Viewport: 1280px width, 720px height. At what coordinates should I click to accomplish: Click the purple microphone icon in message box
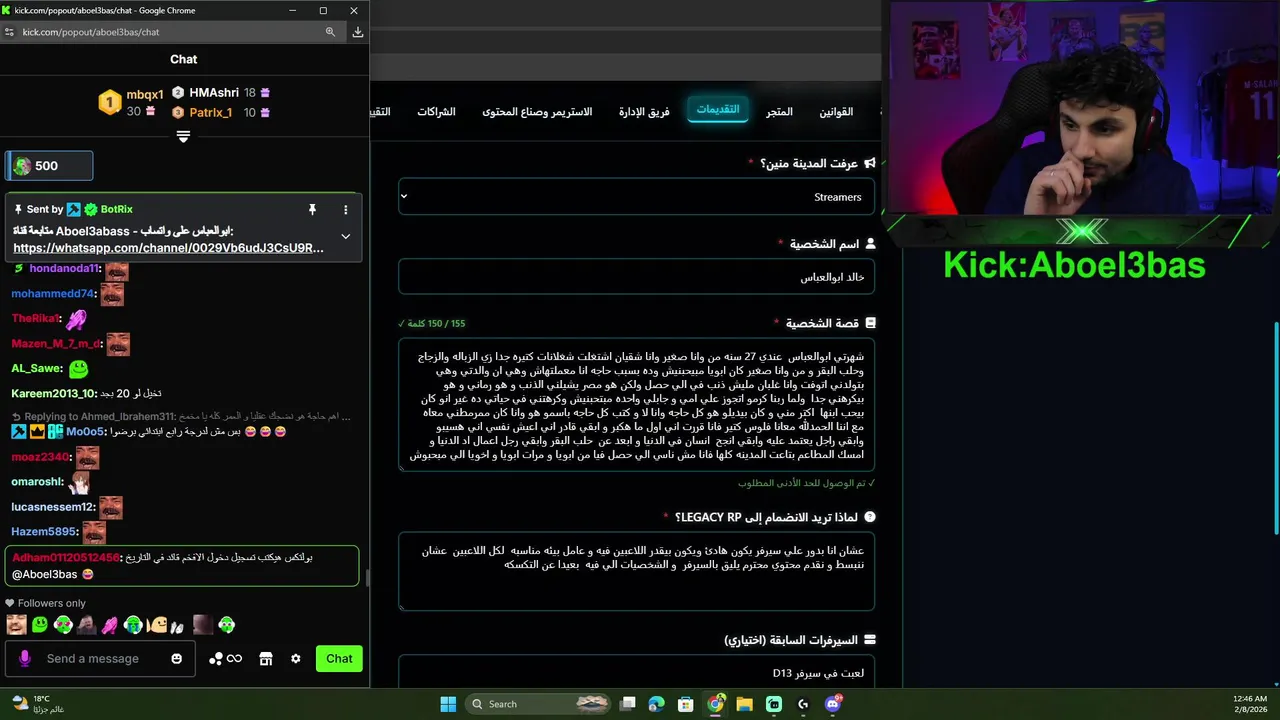[25, 658]
